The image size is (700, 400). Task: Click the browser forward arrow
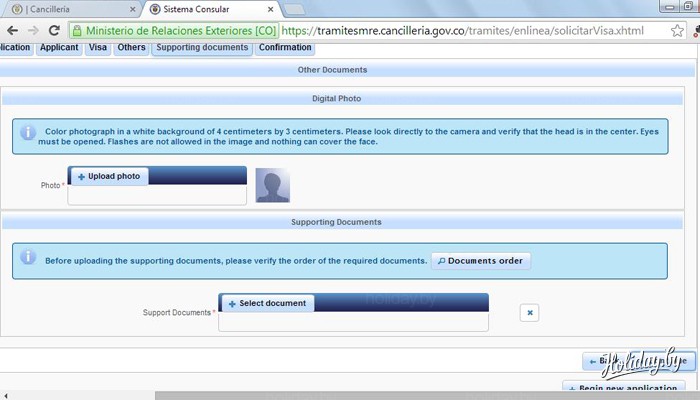[33, 30]
